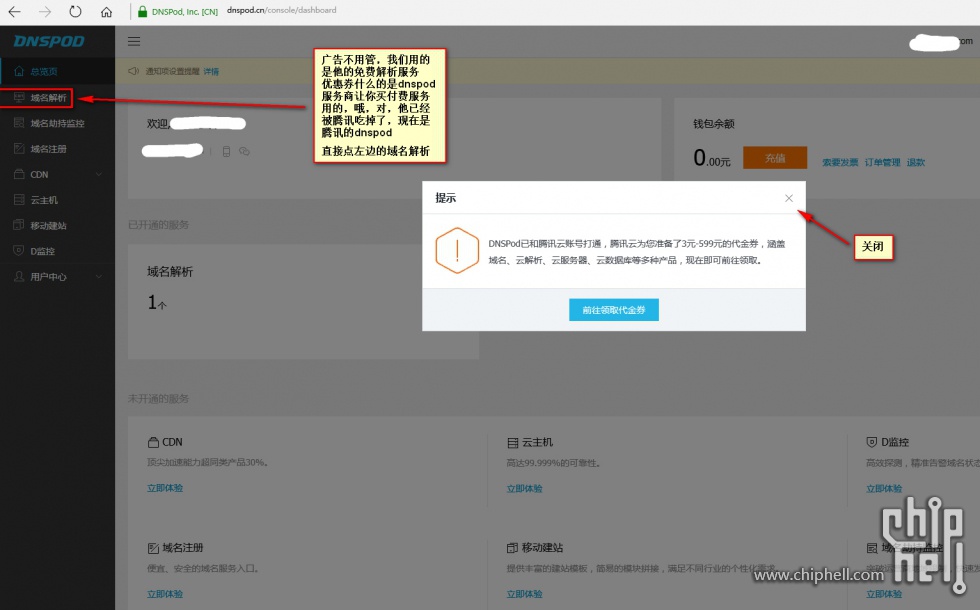Click the 1个 domain count value
980x610 pixels.
[x=157, y=302]
